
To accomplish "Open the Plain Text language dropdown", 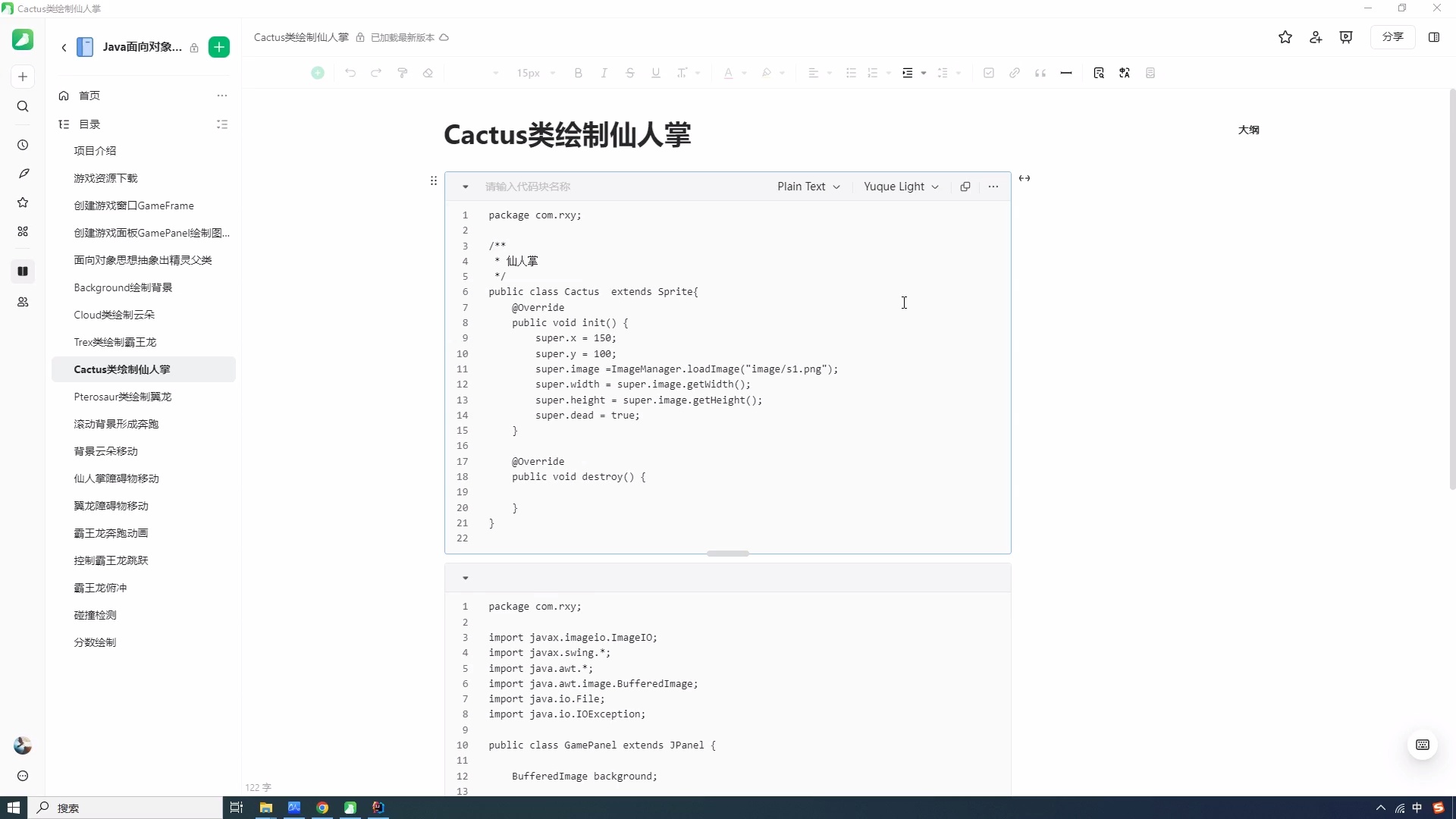I will [x=808, y=187].
